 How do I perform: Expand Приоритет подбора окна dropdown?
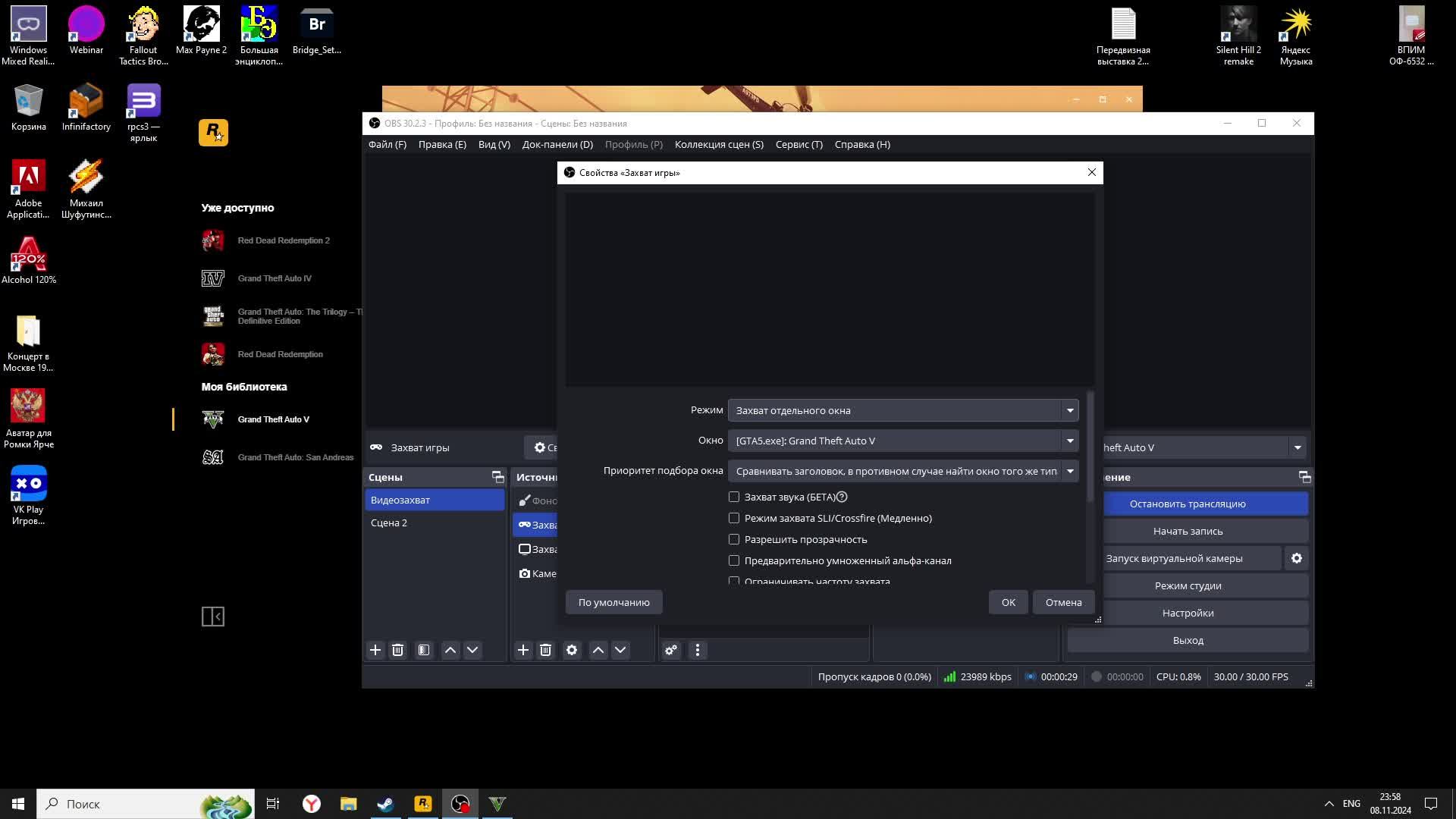point(903,471)
